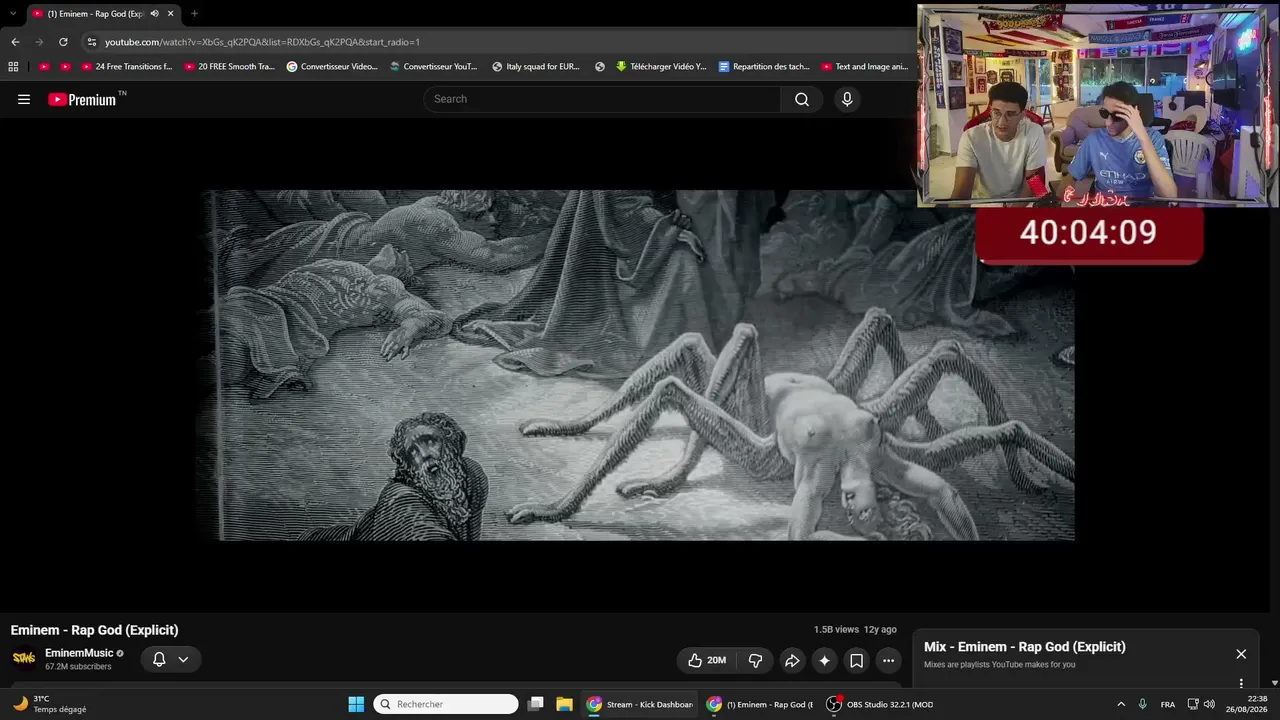Go back to the previous browser page

point(15,42)
